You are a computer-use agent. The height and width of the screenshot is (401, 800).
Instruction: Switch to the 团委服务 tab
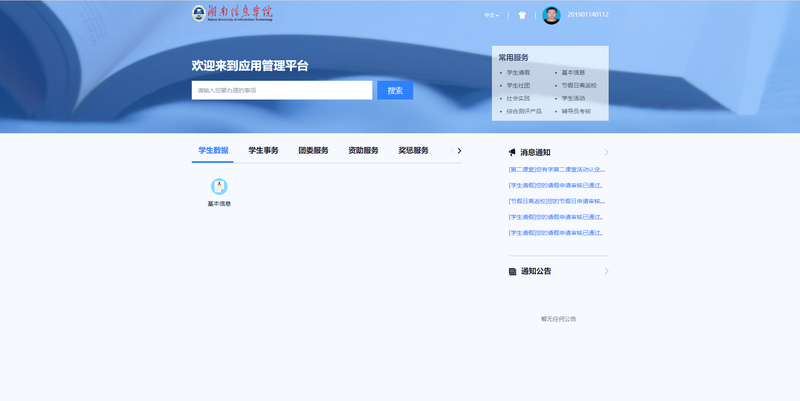coord(313,151)
